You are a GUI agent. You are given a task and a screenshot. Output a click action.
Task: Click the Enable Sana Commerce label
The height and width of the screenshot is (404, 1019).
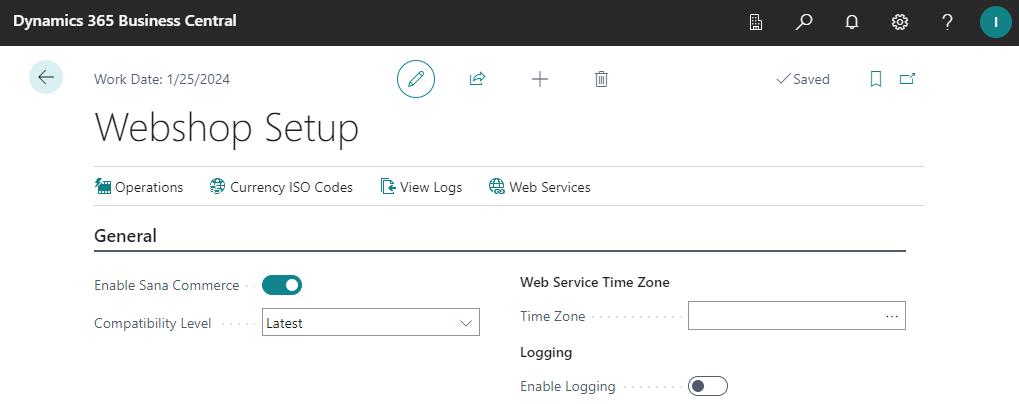[166, 285]
